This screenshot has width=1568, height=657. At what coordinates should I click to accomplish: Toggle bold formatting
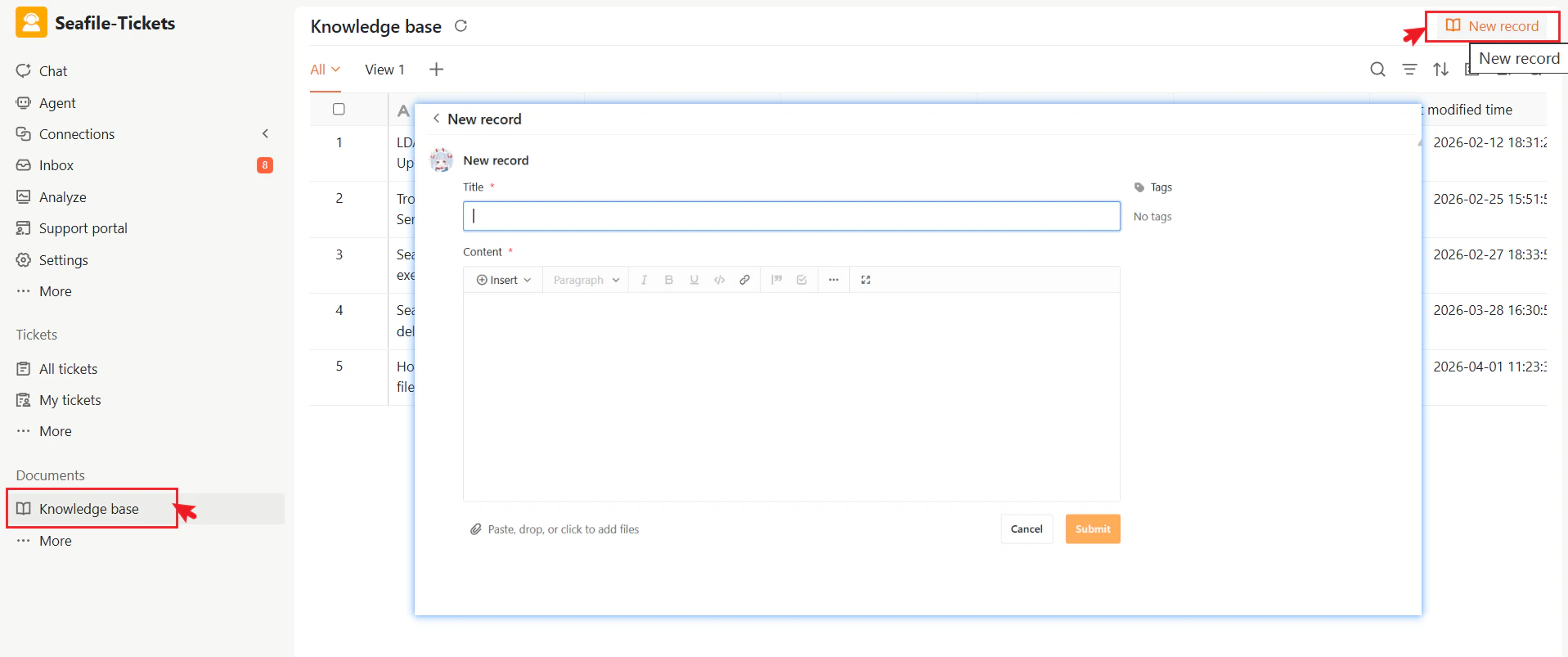coord(669,280)
